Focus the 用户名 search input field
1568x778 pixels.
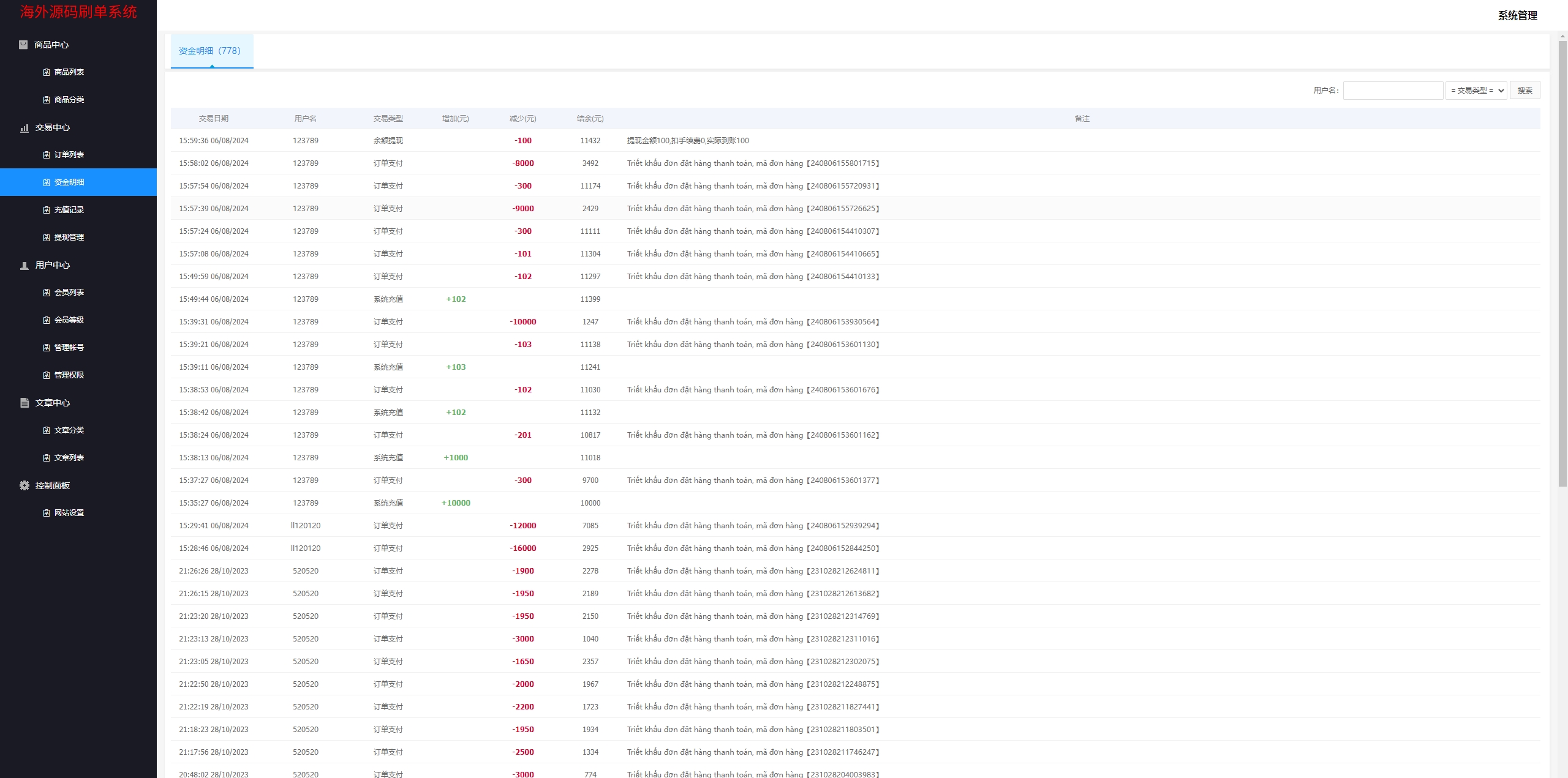(1393, 91)
